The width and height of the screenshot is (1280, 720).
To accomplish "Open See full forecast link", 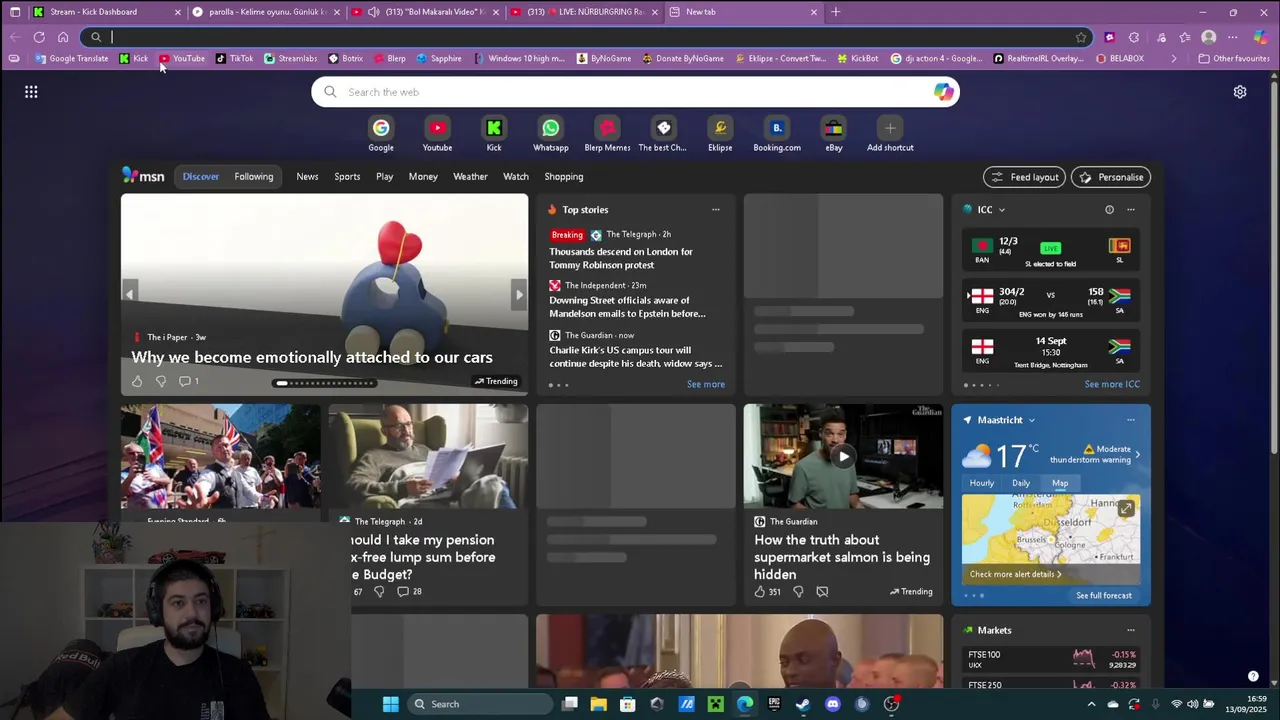I will point(1104,595).
